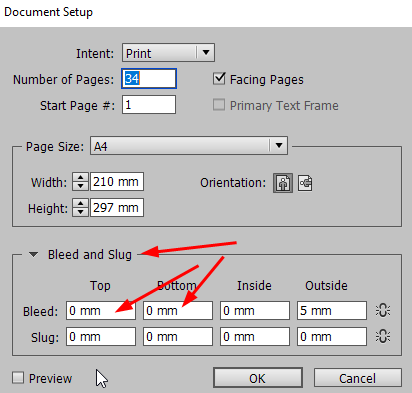Open the Intent dropdown
Viewport: 412px width, 393px height.
168,53
